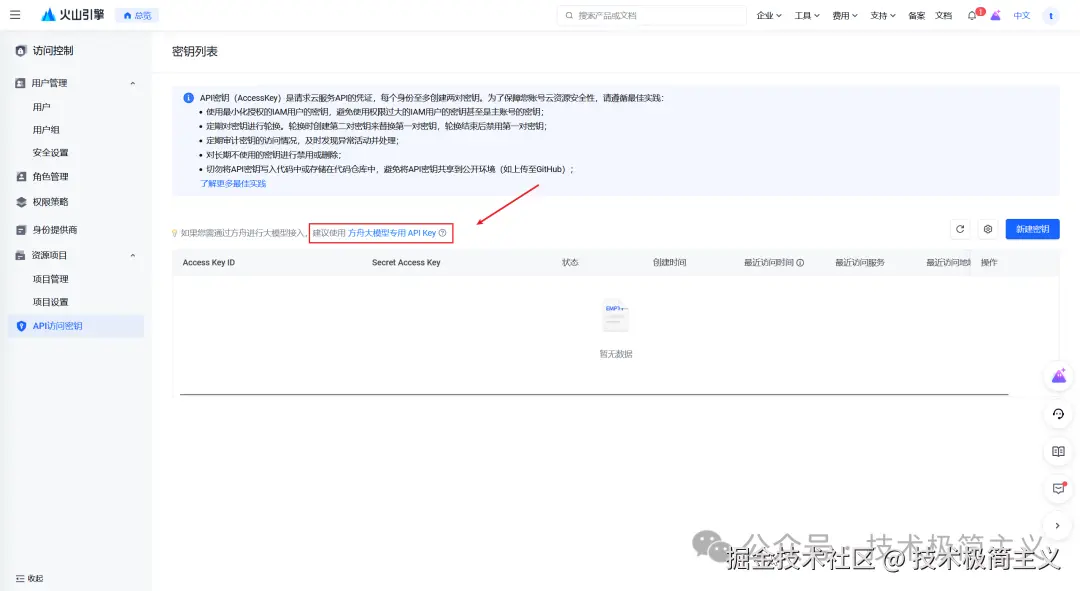The width and height of the screenshot is (1080, 591).
Task: Open the floating feedback message icon
Action: (x=1059, y=488)
